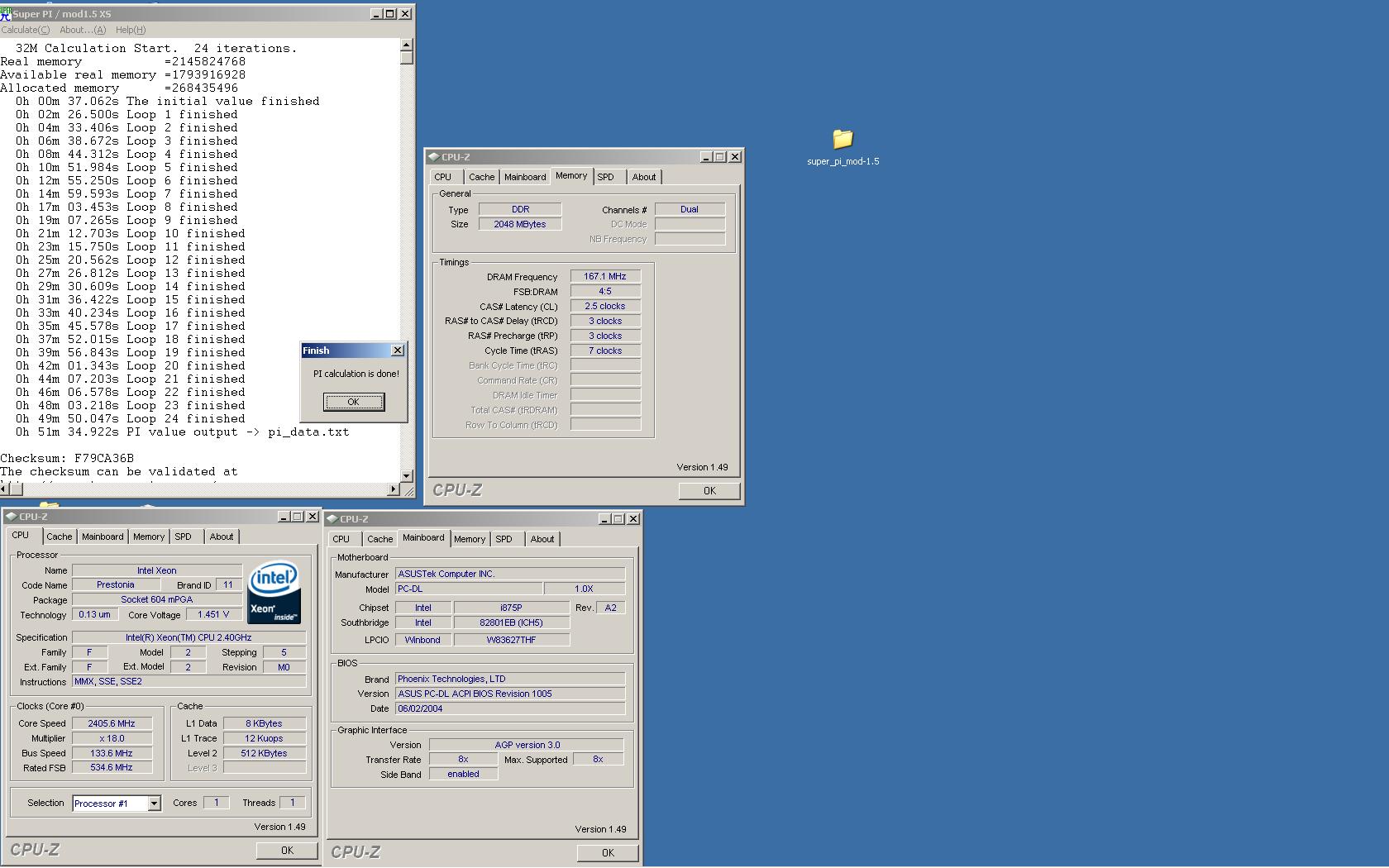Click the BIOS Brand Phoenix Technologies field
The height and width of the screenshot is (868, 1389).
point(510,679)
